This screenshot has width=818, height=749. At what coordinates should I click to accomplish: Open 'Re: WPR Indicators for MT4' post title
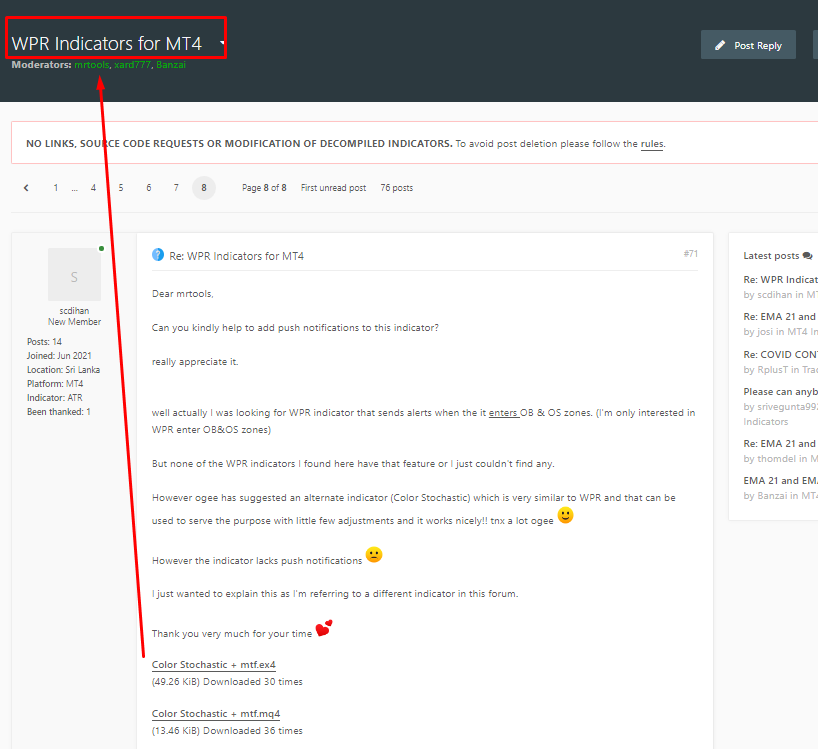pos(236,256)
